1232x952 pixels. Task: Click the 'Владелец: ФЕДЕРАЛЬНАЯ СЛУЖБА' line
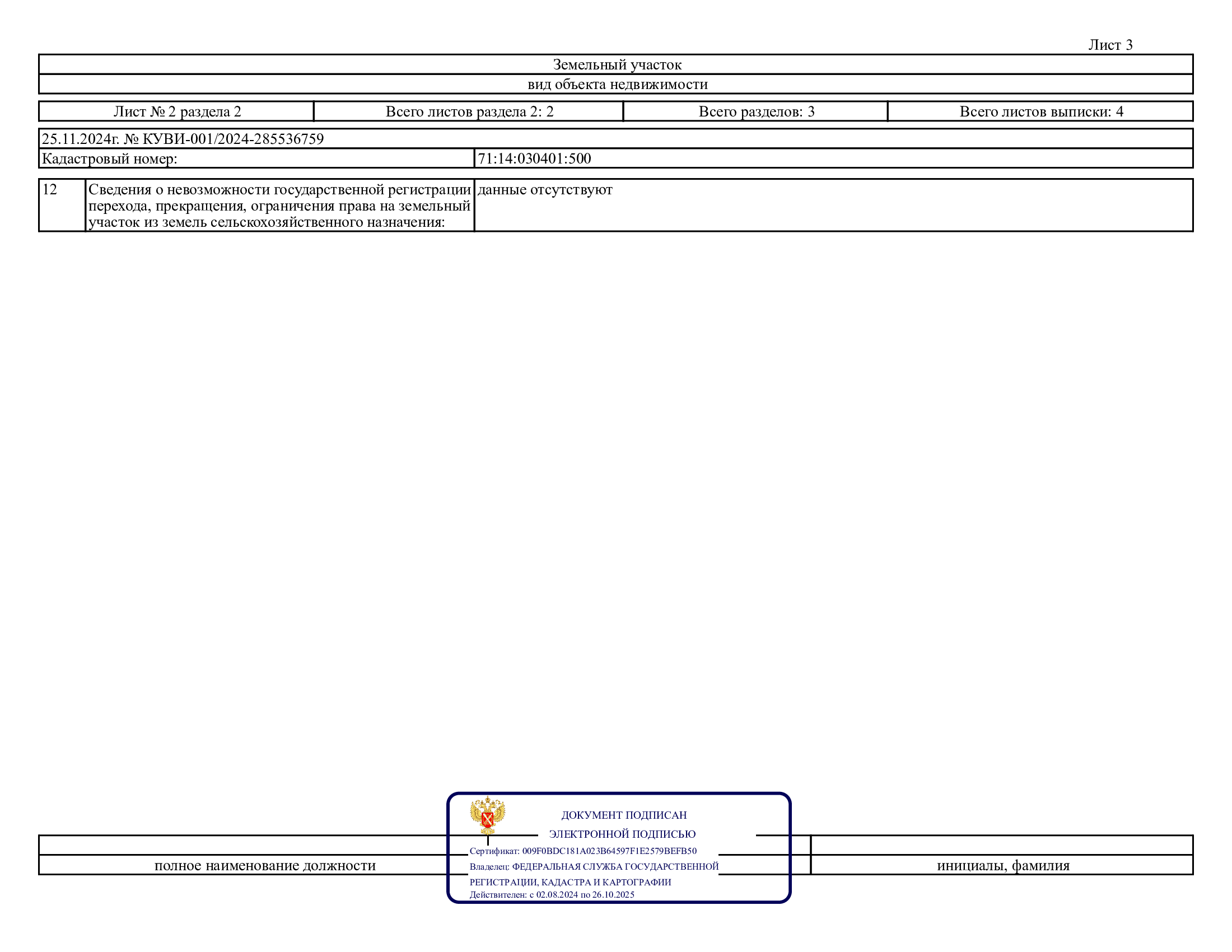(594, 867)
